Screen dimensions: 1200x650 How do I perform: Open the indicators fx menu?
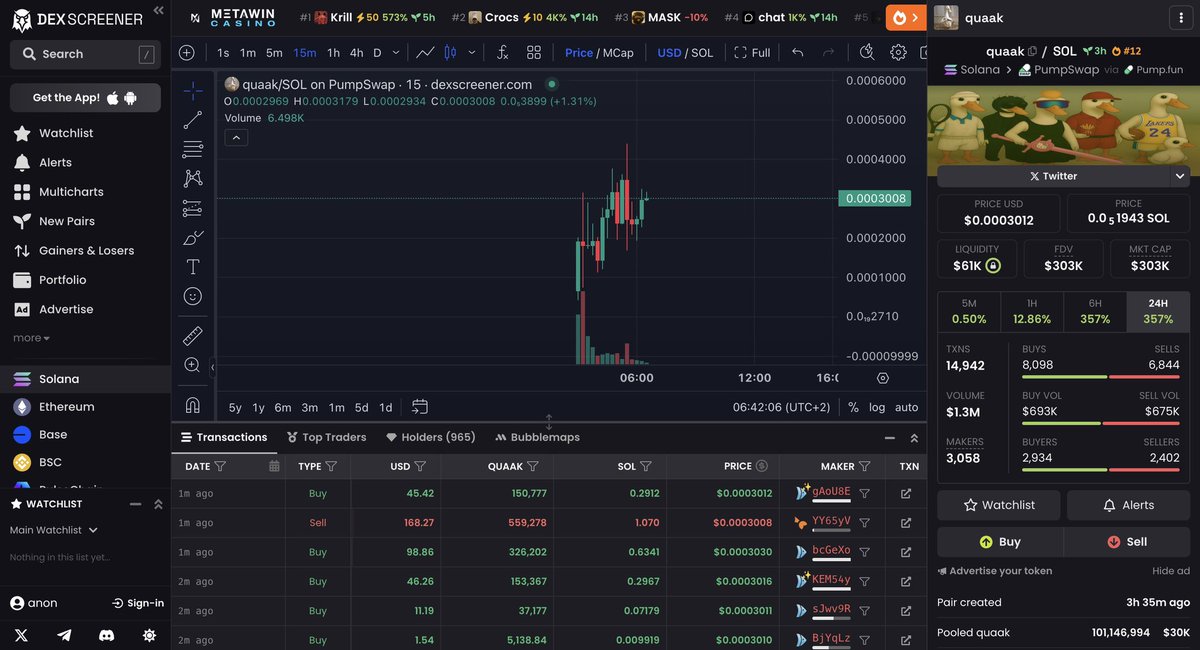503,53
